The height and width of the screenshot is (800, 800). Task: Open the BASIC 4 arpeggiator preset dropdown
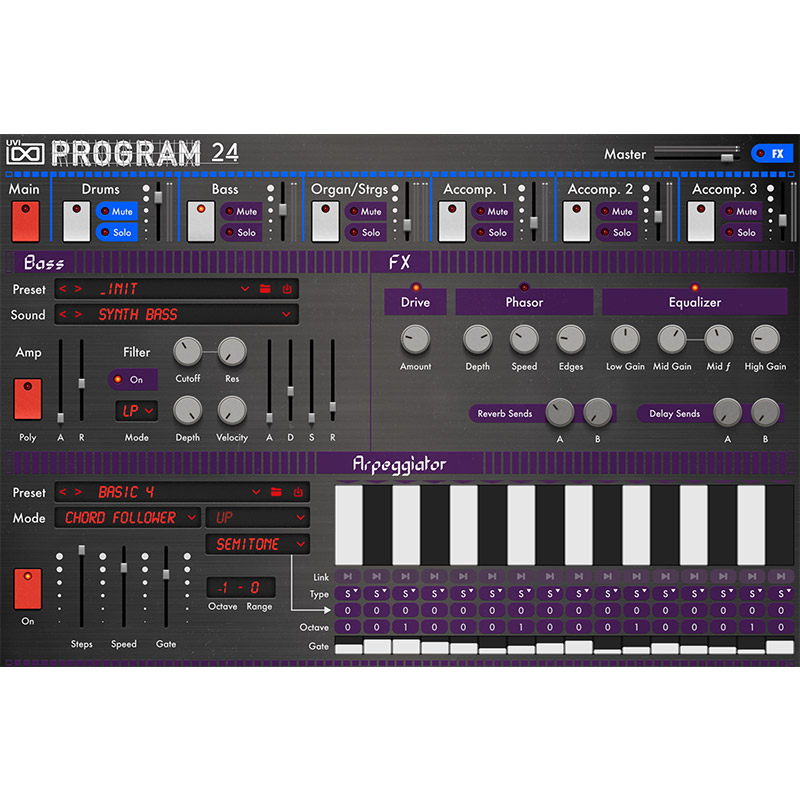pyautogui.click(x=256, y=492)
